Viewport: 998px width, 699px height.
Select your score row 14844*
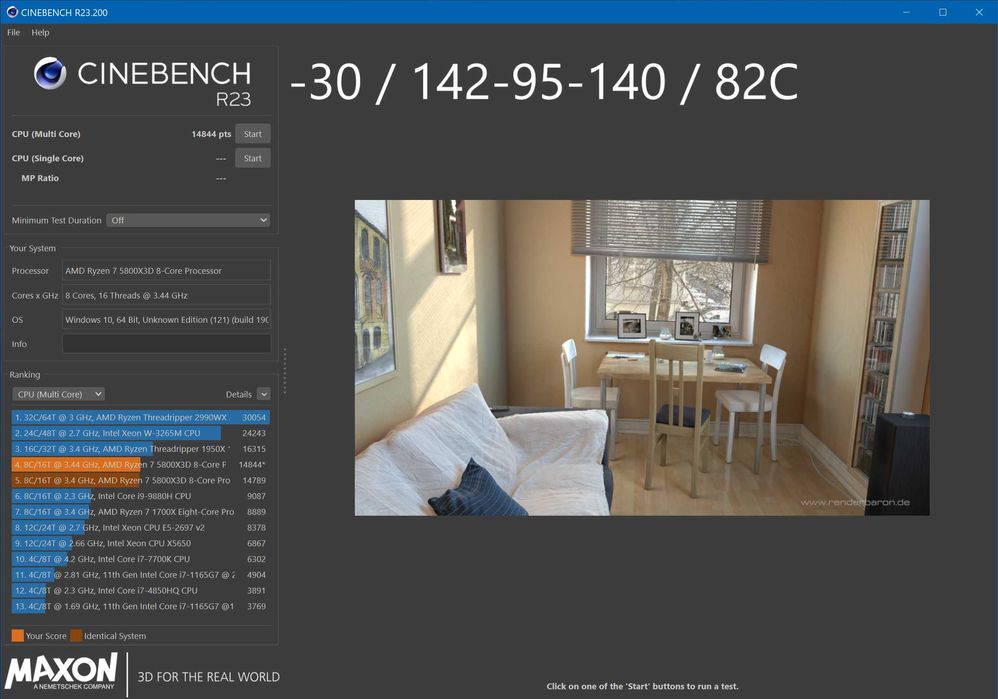point(141,465)
